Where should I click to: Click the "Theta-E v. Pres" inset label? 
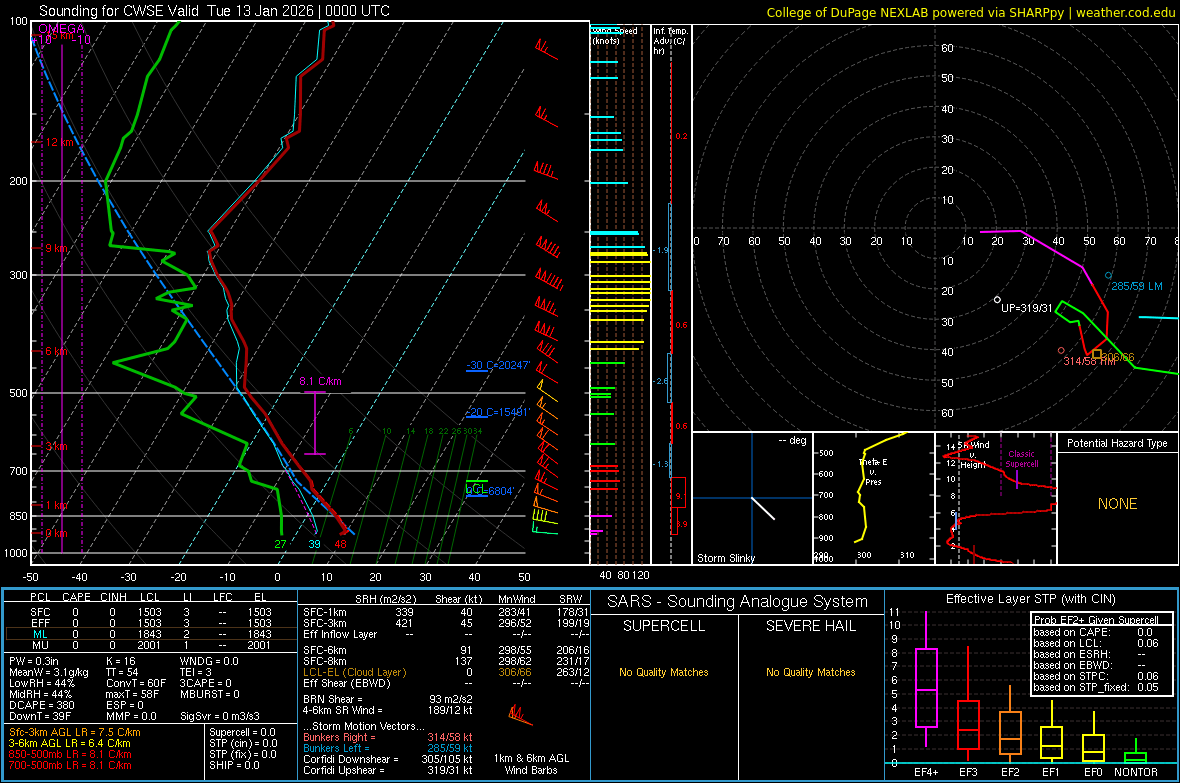tap(873, 471)
